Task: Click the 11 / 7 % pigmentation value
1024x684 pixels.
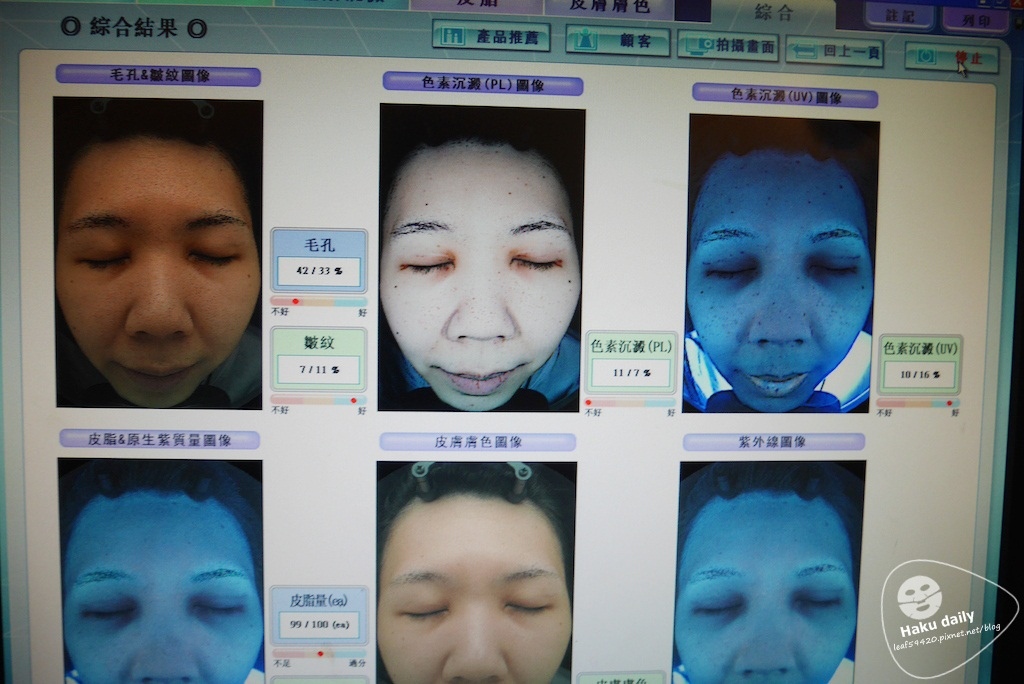Action: (631, 373)
